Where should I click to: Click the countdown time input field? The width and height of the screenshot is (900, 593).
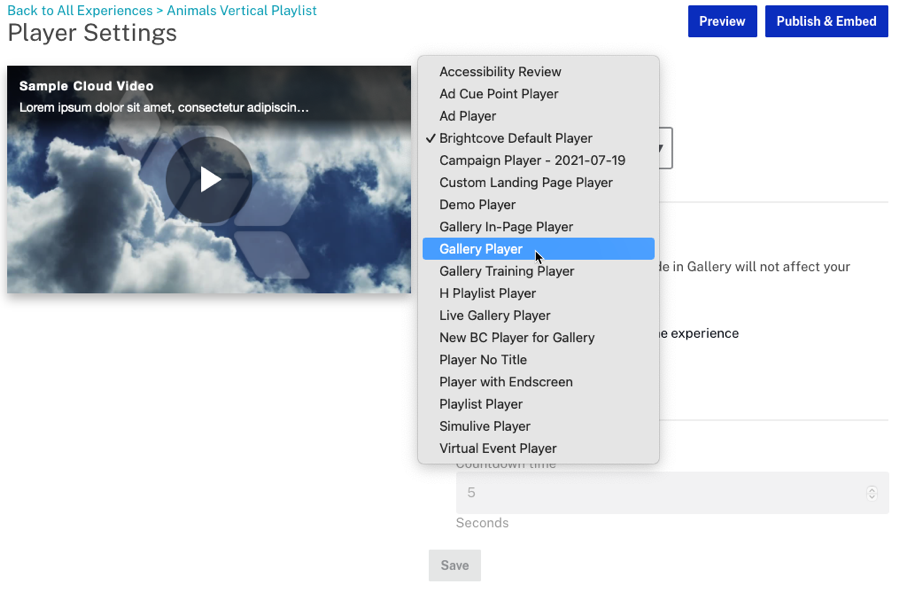click(x=672, y=493)
